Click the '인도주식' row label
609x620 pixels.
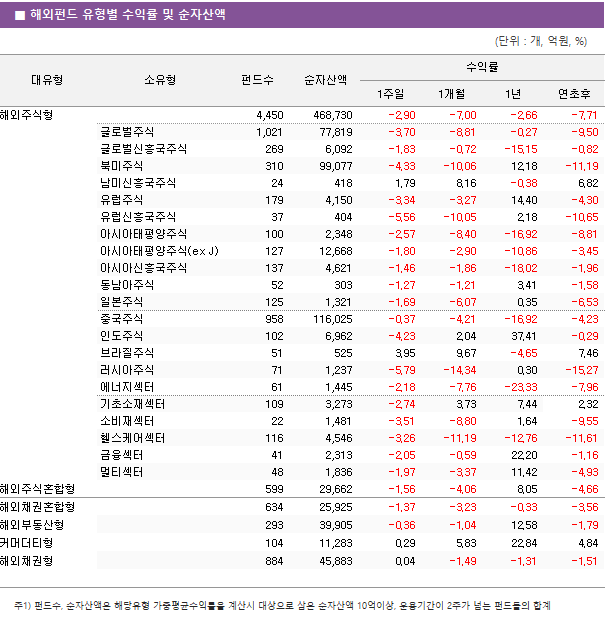tap(121, 336)
